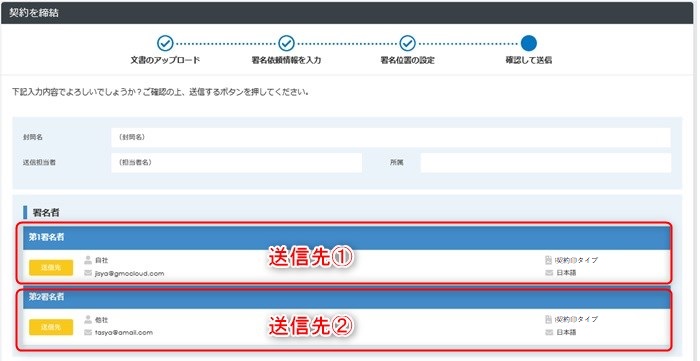Click 契約印タイプ text in 第2署名者 row
700x361 pixels.
tap(576, 320)
